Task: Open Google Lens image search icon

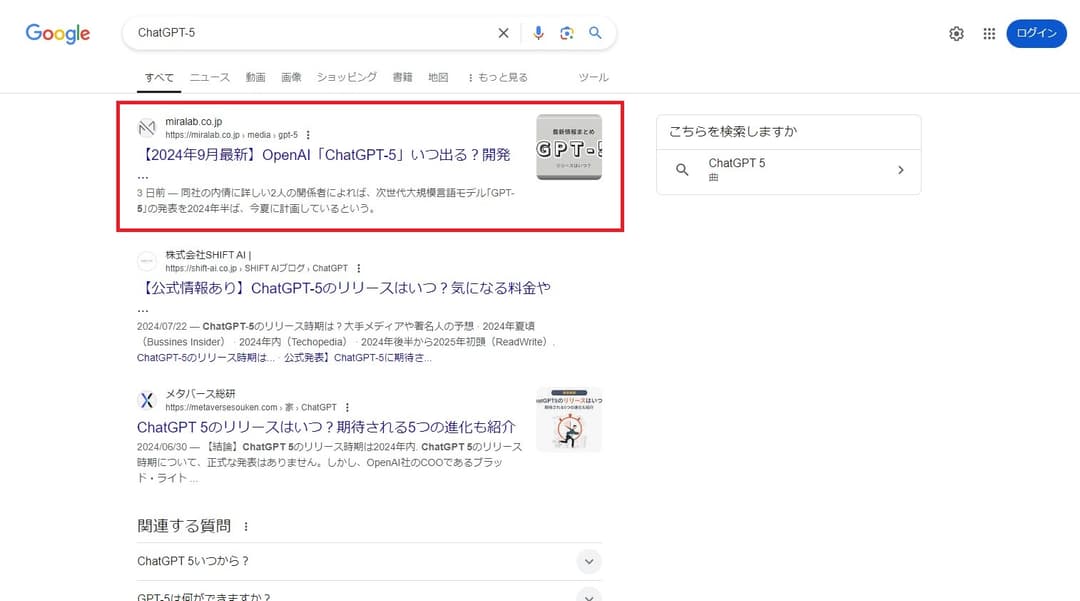Action: point(567,33)
